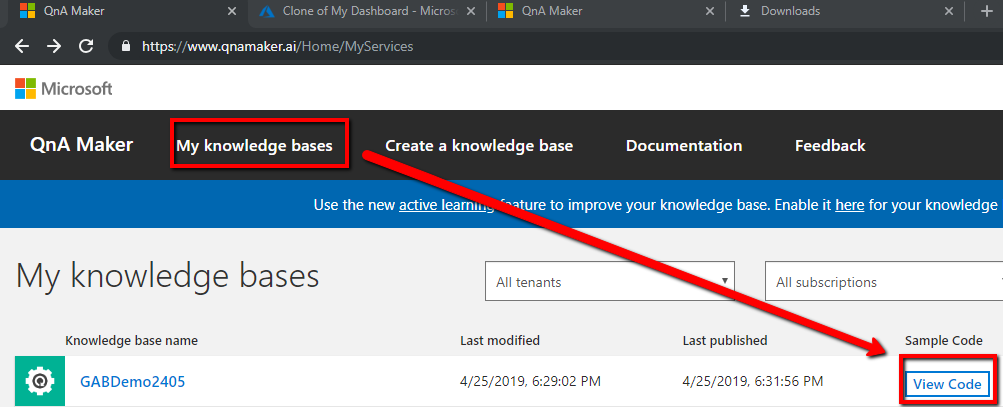The image size is (1003, 407).
Task: Open the GABDemo2405 knowledge base
Action: (132, 382)
